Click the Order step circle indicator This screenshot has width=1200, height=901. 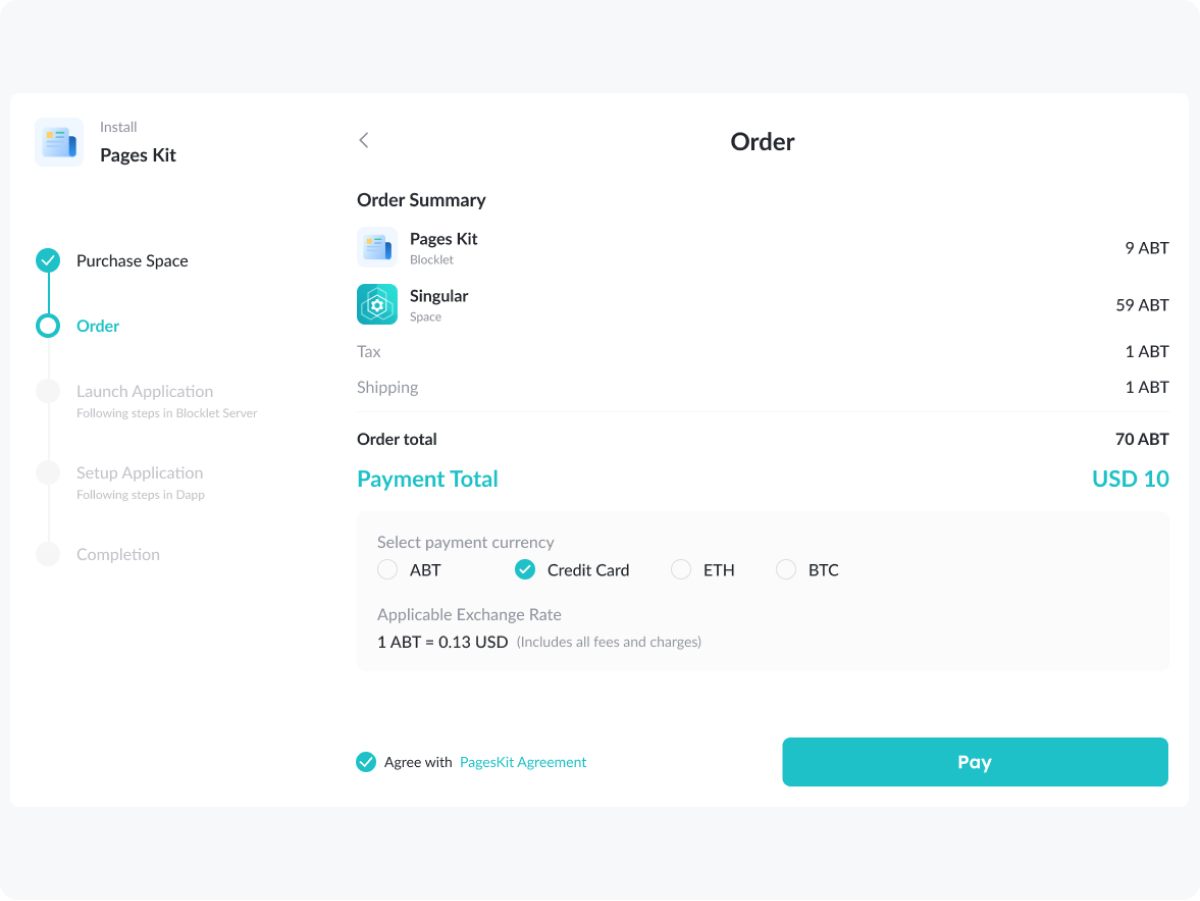(x=48, y=325)
